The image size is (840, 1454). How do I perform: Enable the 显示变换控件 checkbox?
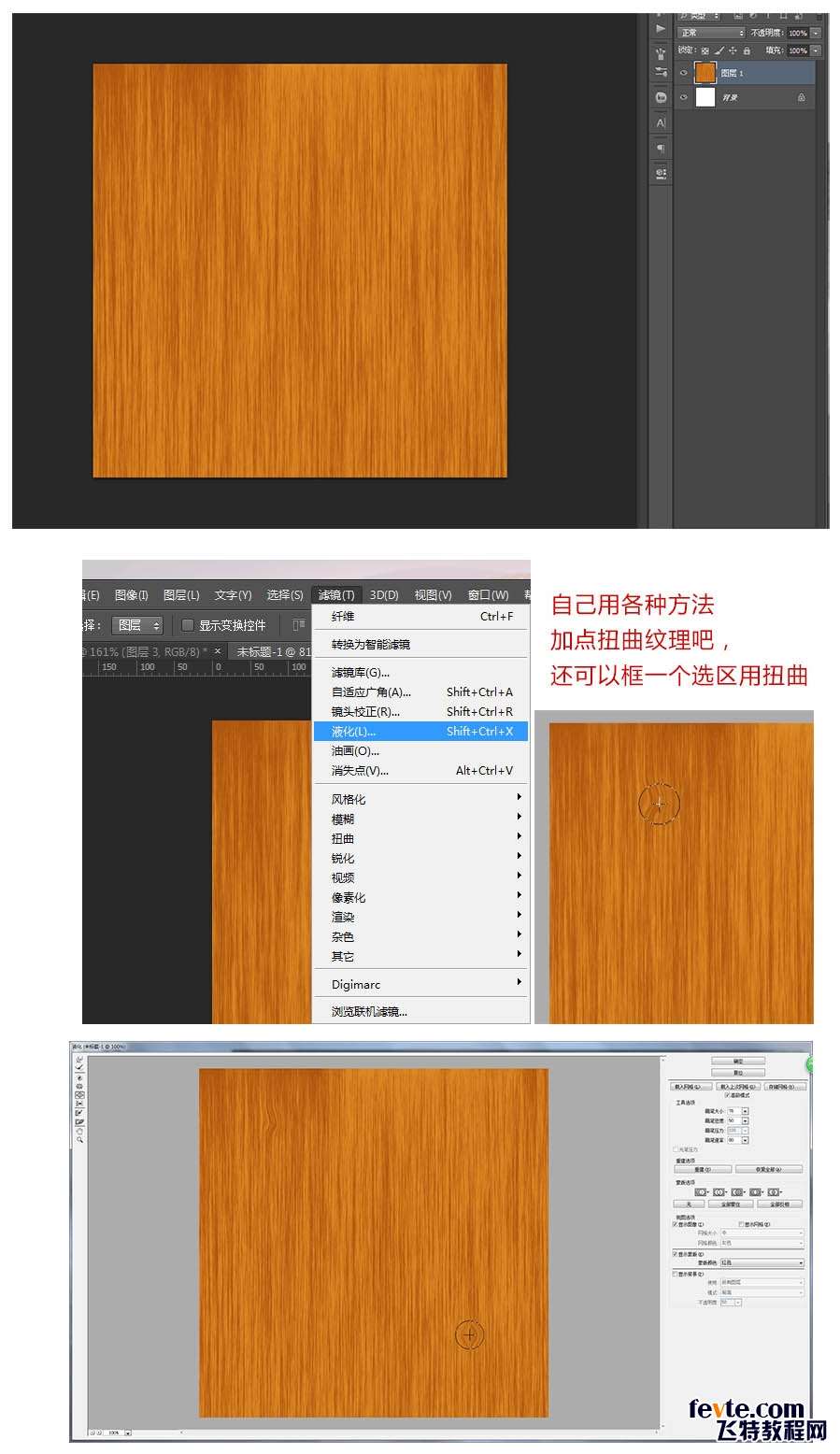pyautogui.click(x=187, y=625)
